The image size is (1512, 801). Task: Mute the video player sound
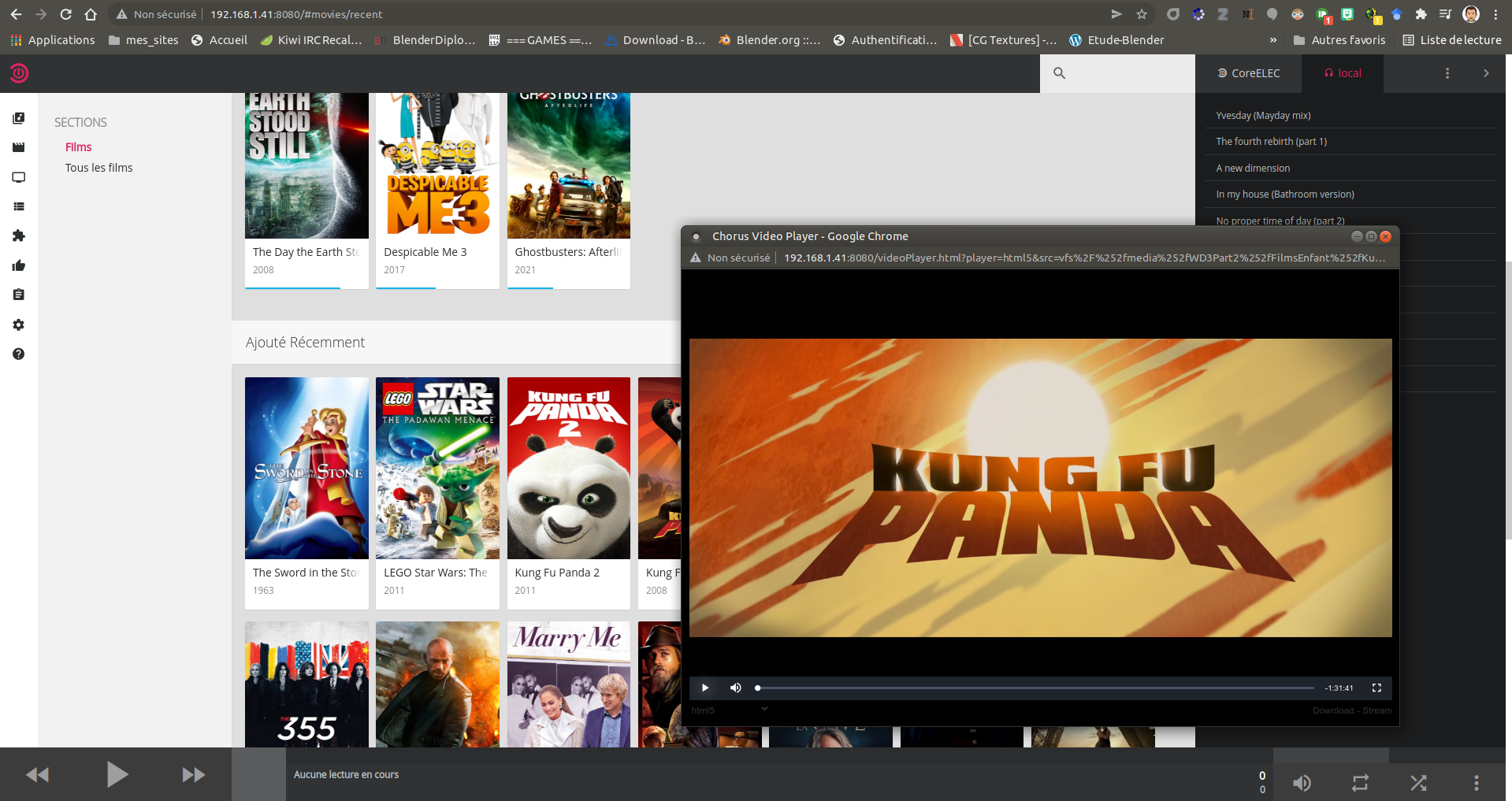[735, 688]
